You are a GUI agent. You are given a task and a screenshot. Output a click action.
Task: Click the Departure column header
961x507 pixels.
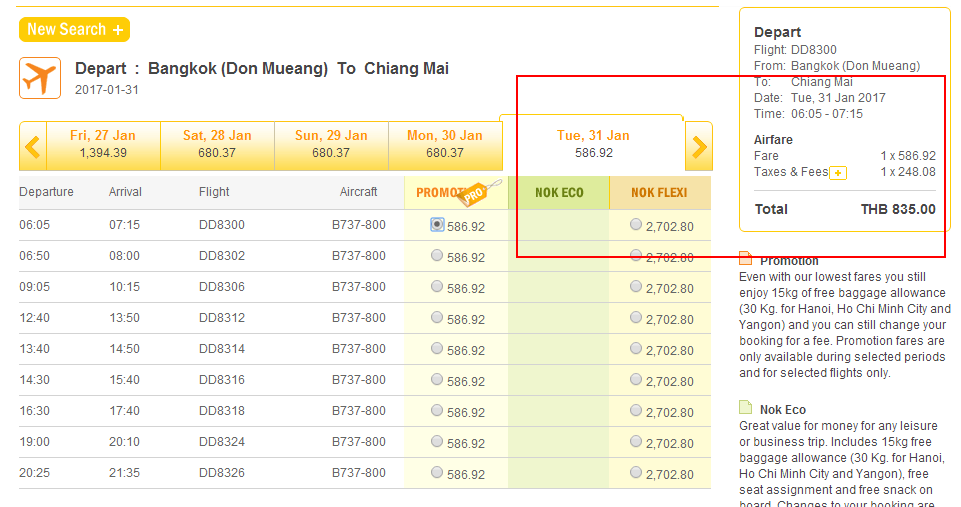(46, 192)
